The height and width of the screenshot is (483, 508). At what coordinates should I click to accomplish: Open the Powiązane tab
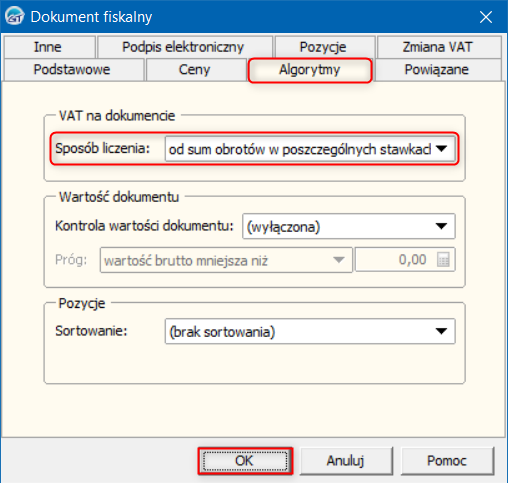(437, 70)
